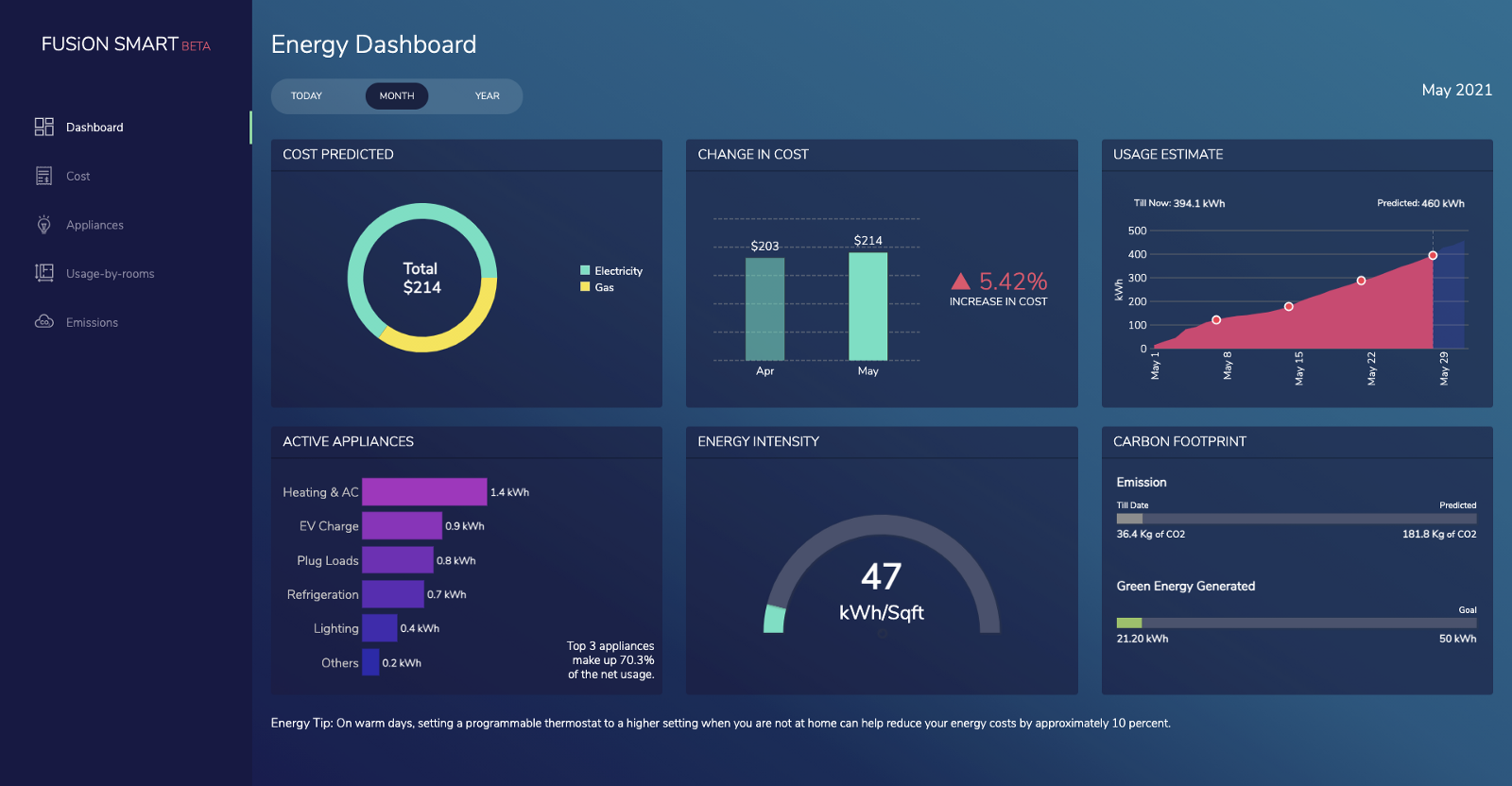Switch to the YEAR time view

click(487, 96)
